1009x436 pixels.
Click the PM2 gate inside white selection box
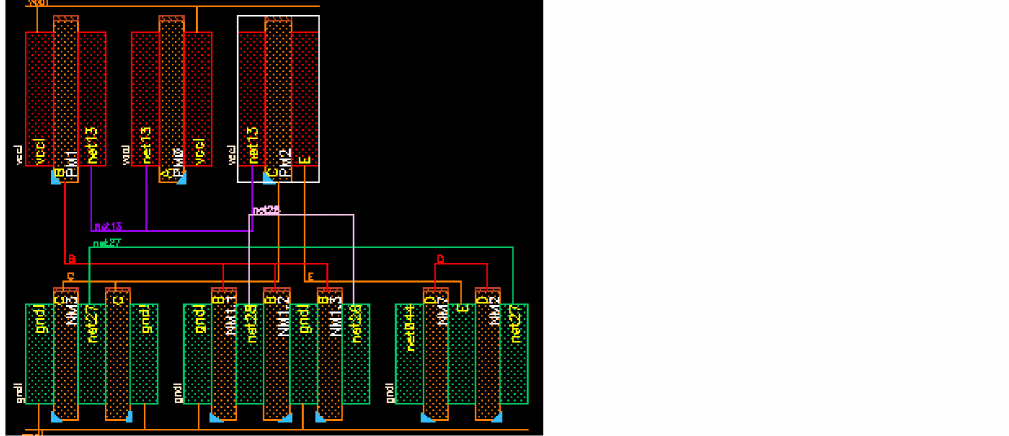(278, 99)
